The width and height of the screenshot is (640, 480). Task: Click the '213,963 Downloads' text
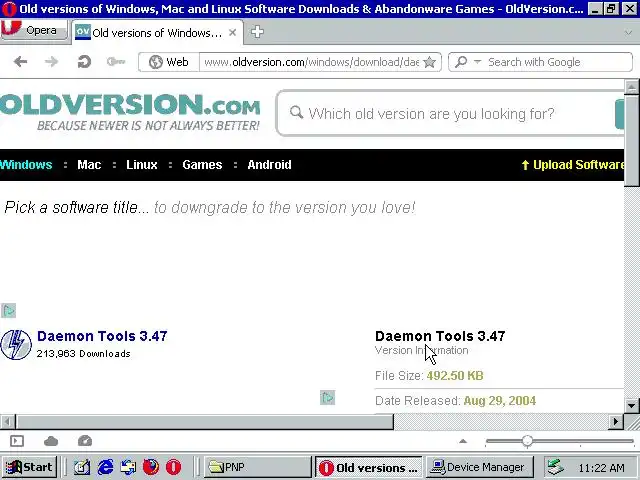84,354
